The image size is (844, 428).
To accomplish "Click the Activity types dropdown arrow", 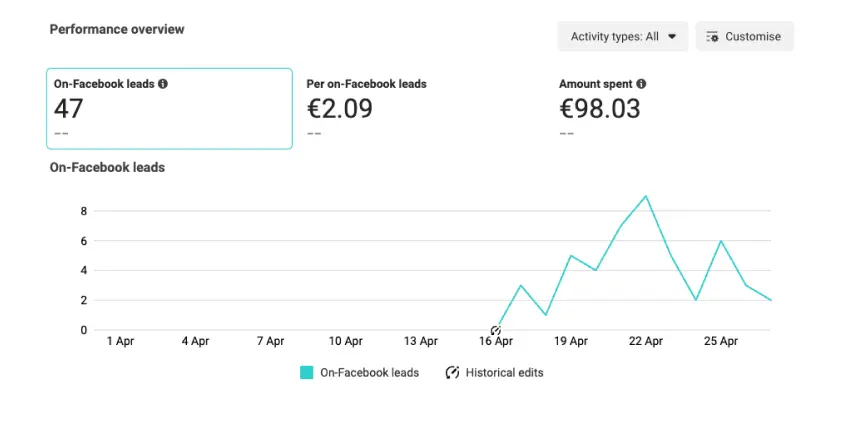I will pyautogui.click(x=672, y=37).
